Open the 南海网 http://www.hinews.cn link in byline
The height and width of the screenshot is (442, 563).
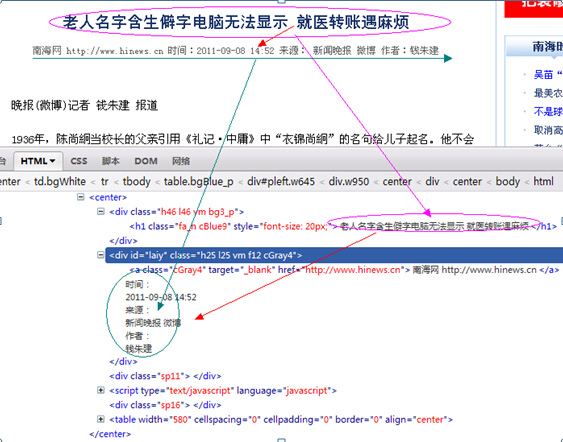coord(98,51)
